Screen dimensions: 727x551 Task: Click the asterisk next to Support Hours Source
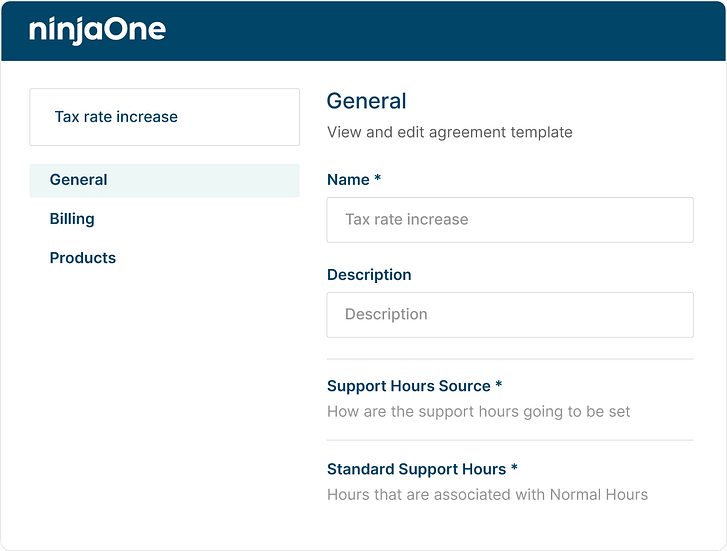(499, 384)
